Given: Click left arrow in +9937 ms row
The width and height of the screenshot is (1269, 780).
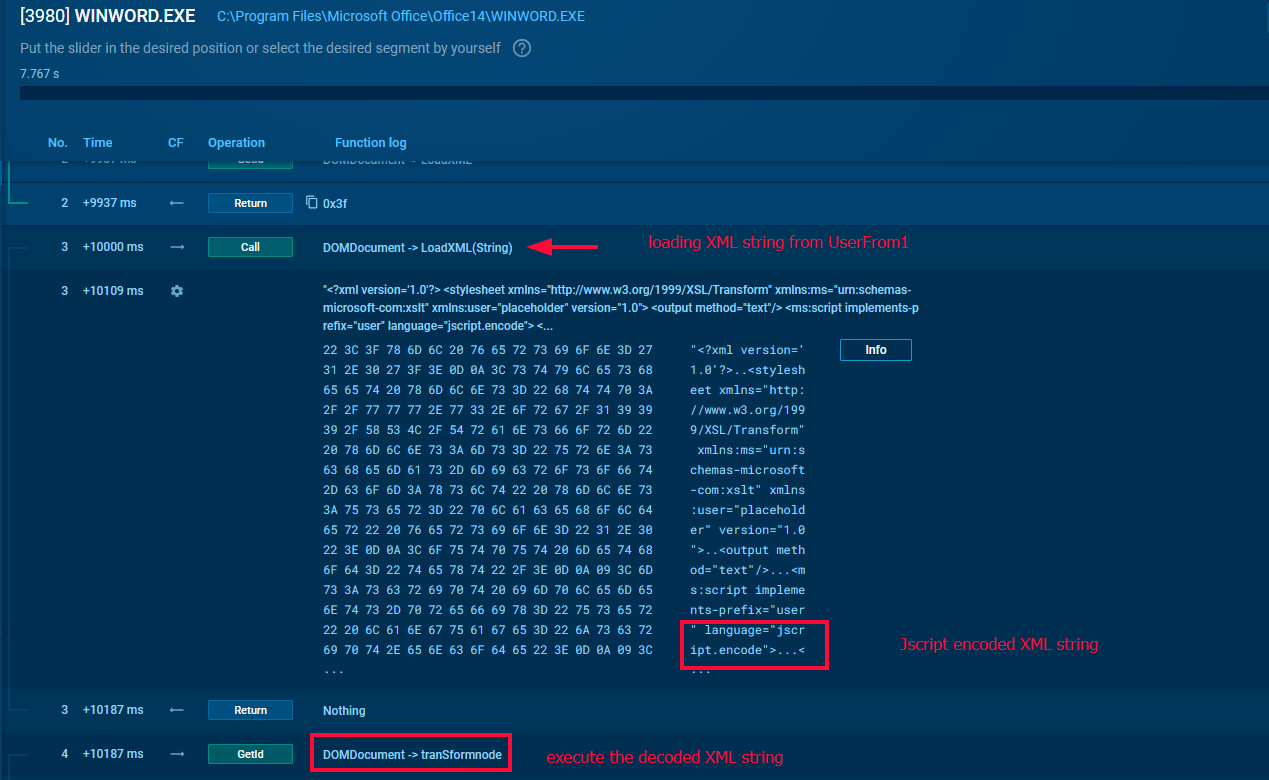Looking at the screenshot, I should tap(177, 203).
